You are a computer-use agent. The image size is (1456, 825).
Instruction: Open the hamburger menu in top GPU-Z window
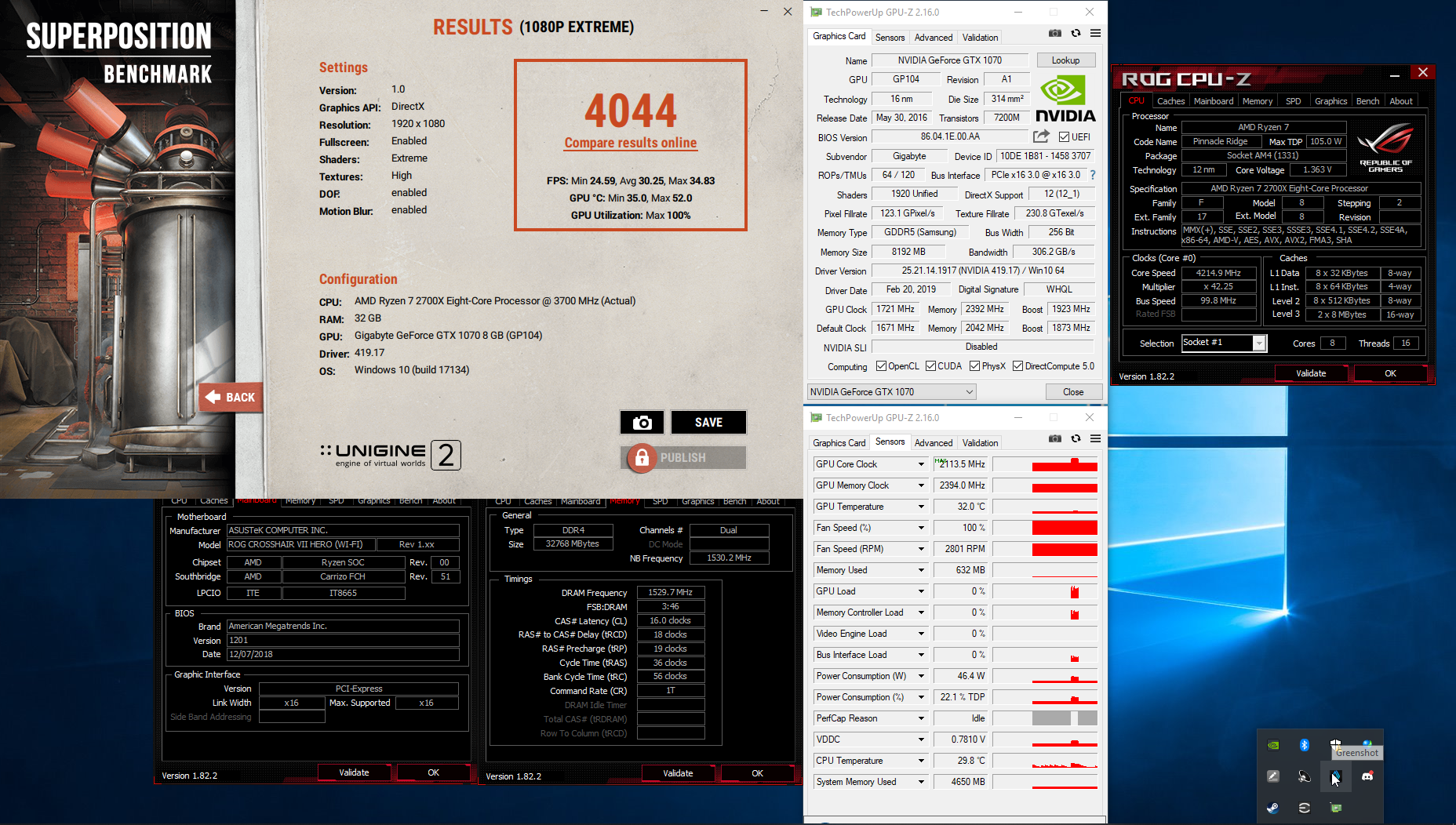pos(1095,33)
